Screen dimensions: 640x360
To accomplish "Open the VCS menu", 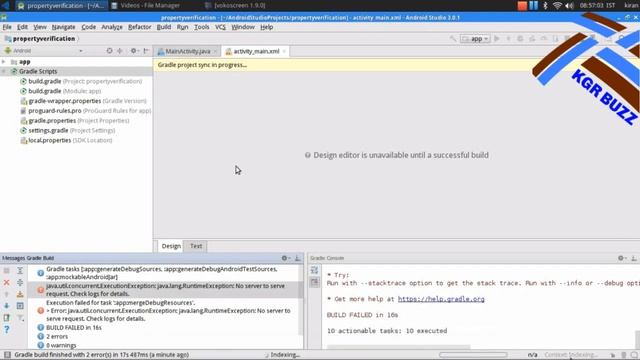I will click(x=220, y=27).
